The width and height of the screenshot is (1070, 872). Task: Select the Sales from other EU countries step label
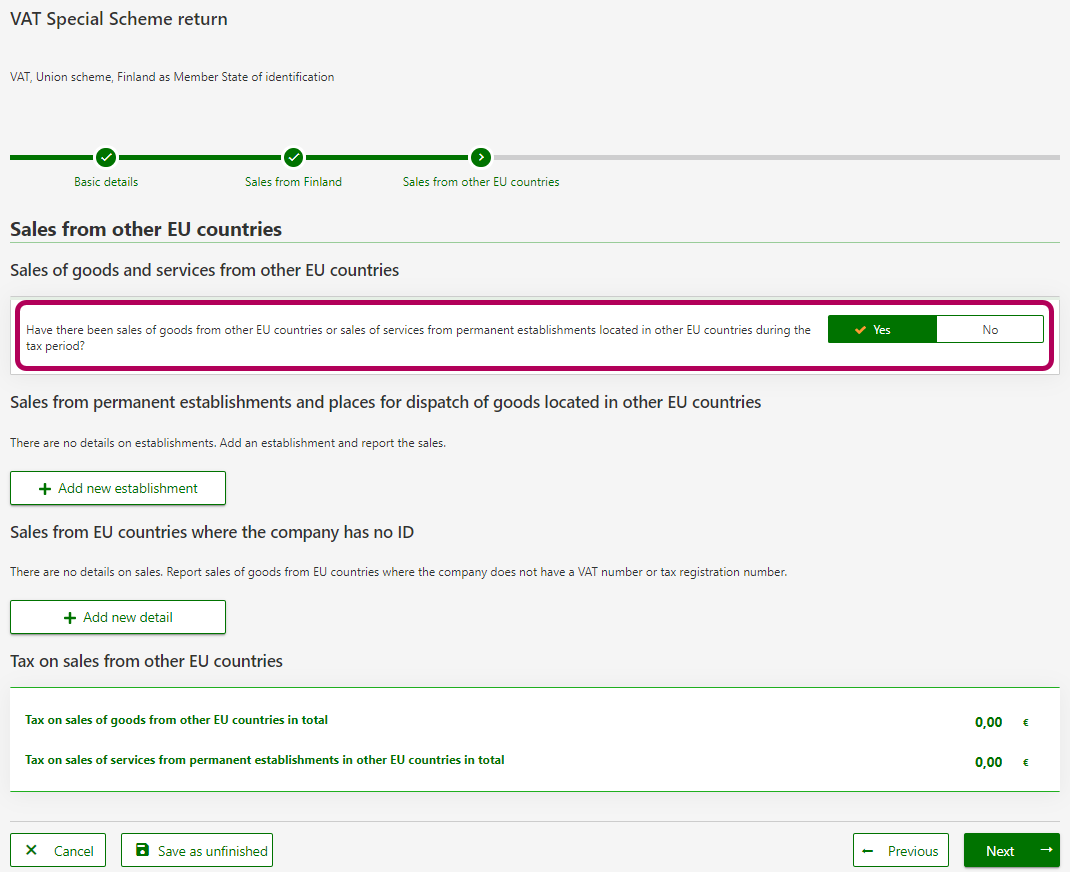[481, 182]
